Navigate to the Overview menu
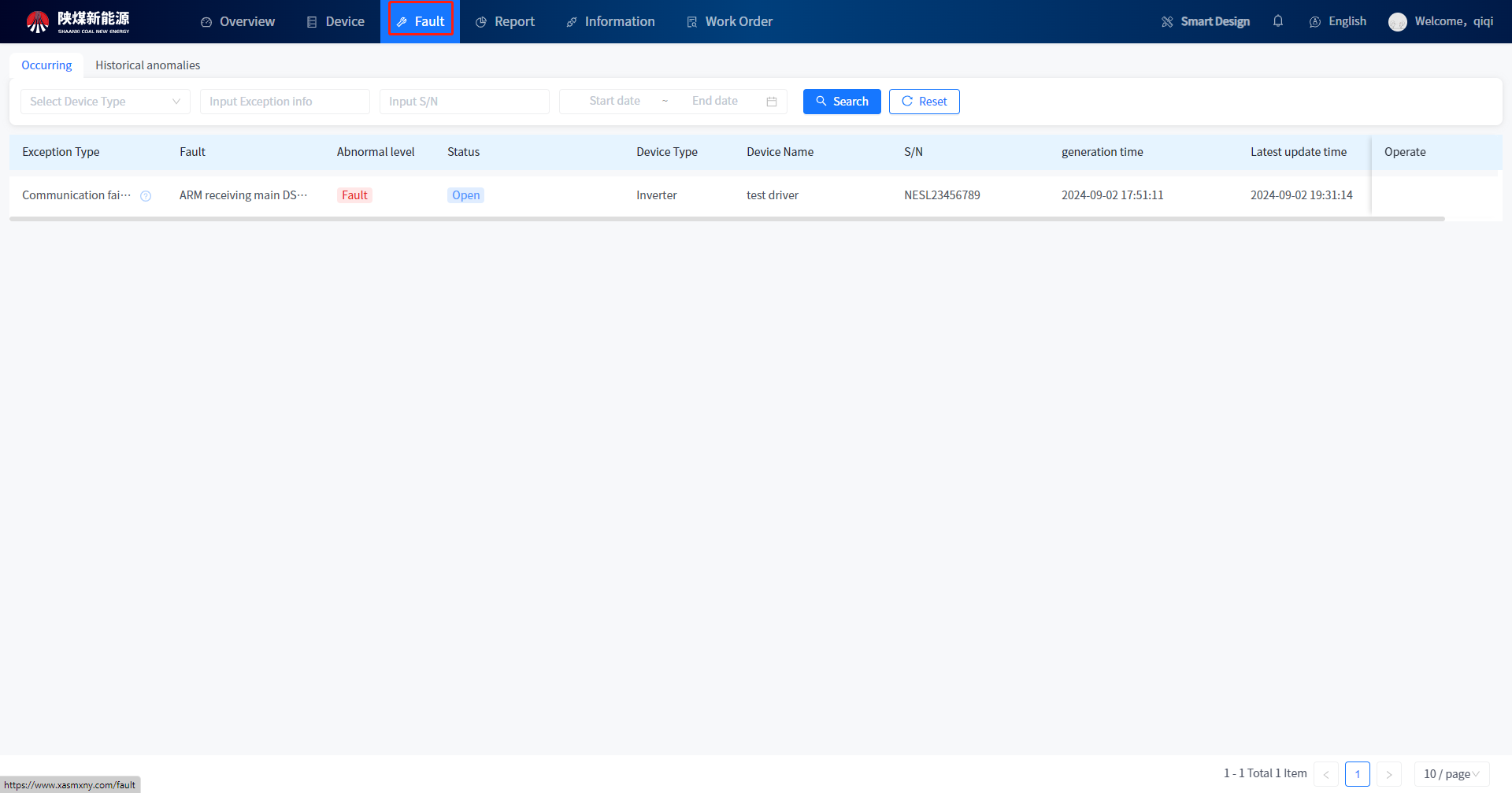The height and width of the screenshot is (793, 1512). tap(238, 21)
